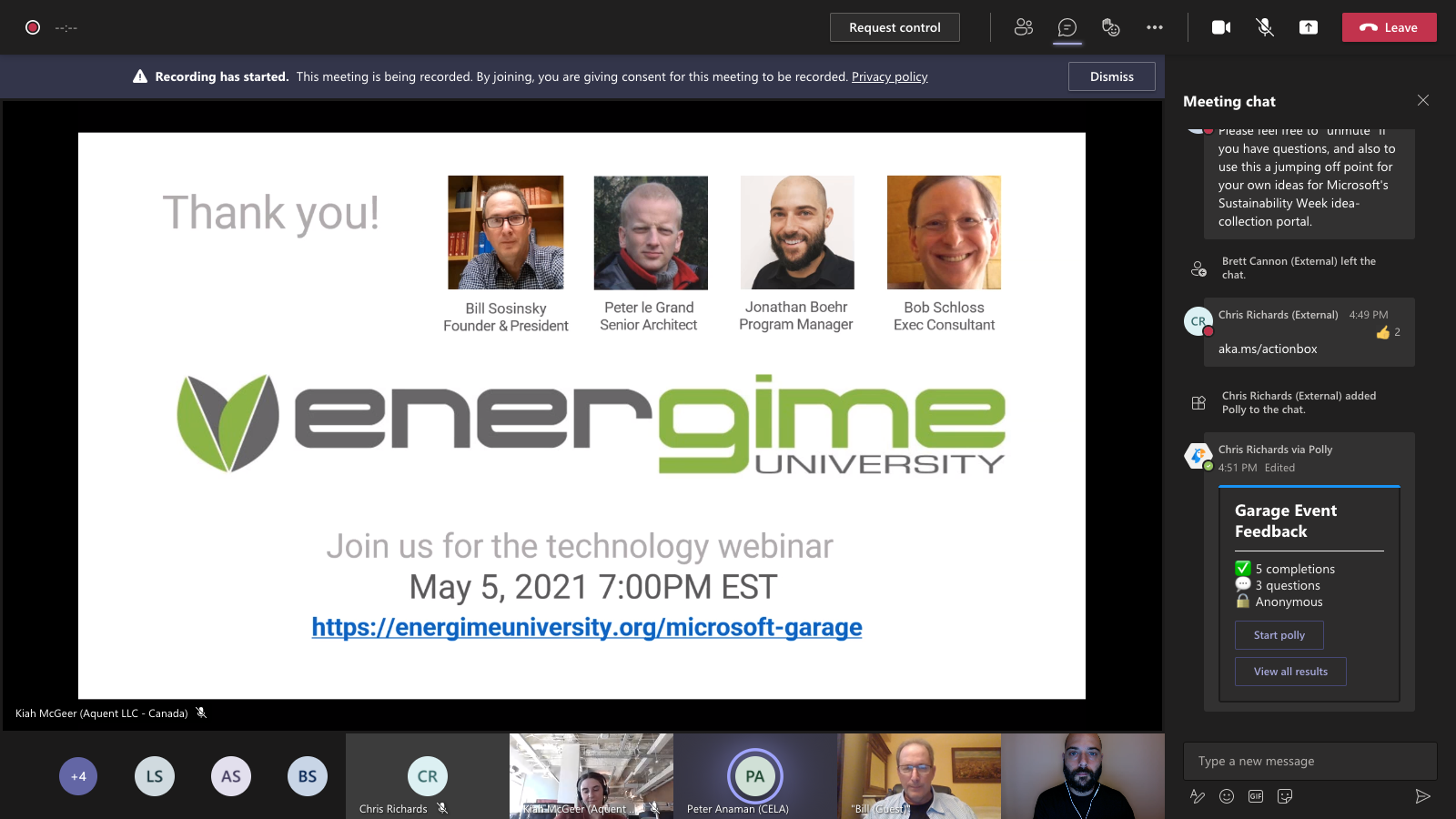Open the aka.ms/actionbox message link

click(x=1268, y=349)
